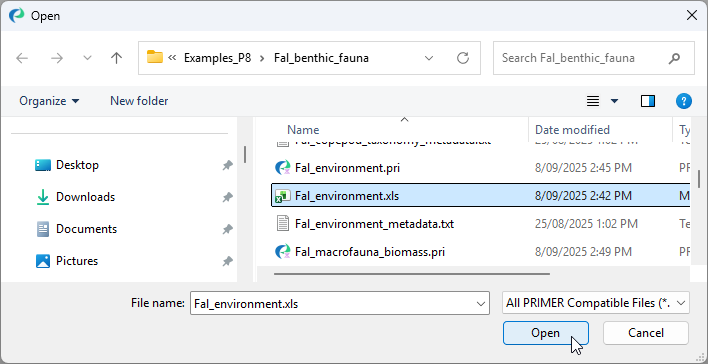The image size is (708, 364).
Task: Go back with the Back arrow
Action: pyautogui.click(x=22, y=58)
